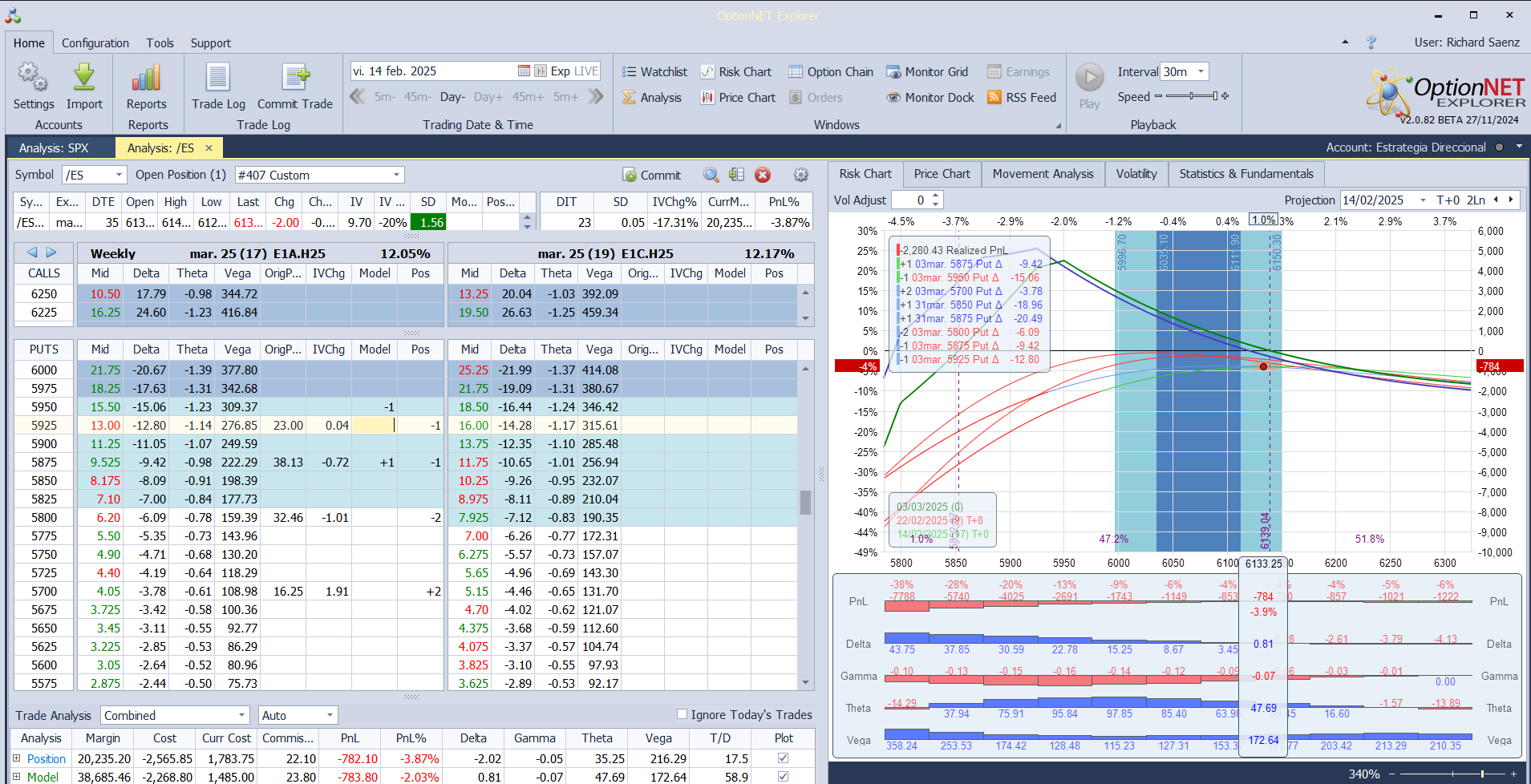Open the Watchlist window
Screen dimensions: 1531x784
pyautogui.click(x=654, y=72)
